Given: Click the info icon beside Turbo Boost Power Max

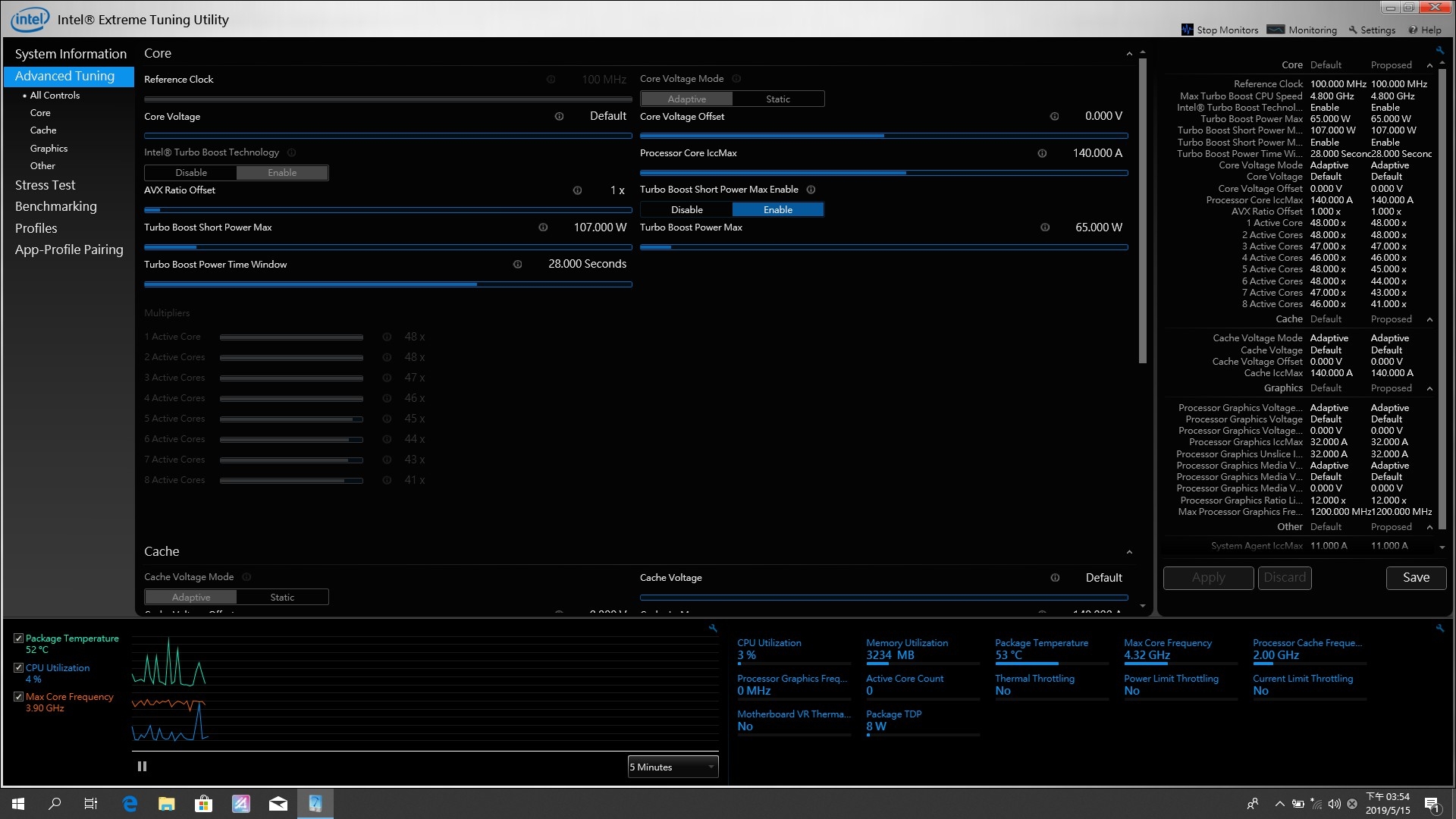Looking at the screenshot, I should [1045, 227].
